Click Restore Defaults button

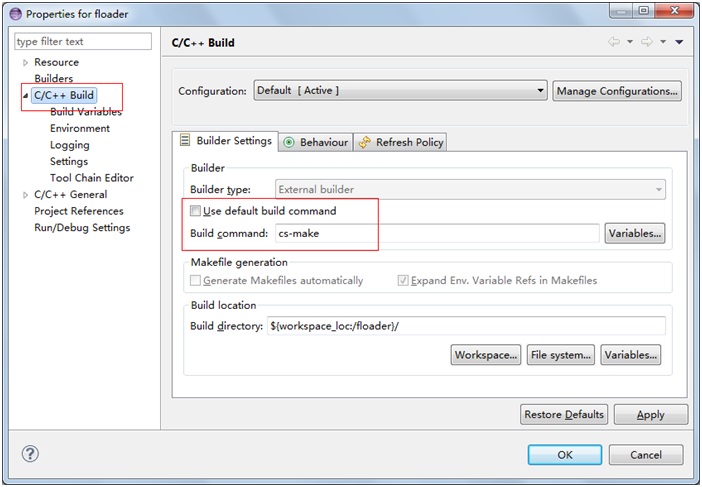tap(564, 414)
